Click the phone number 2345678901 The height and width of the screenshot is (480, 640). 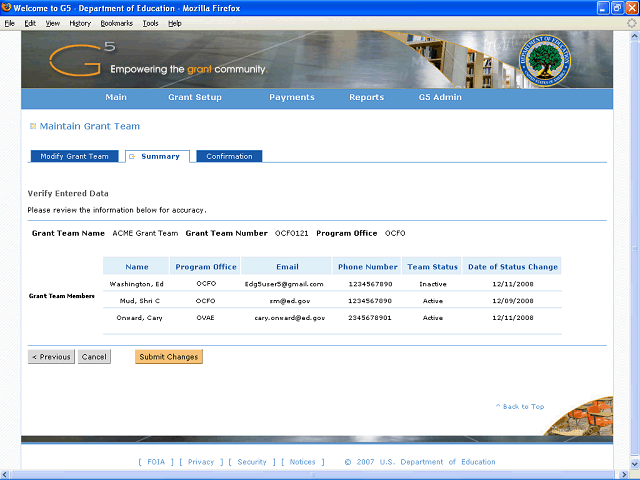[370, 318]
